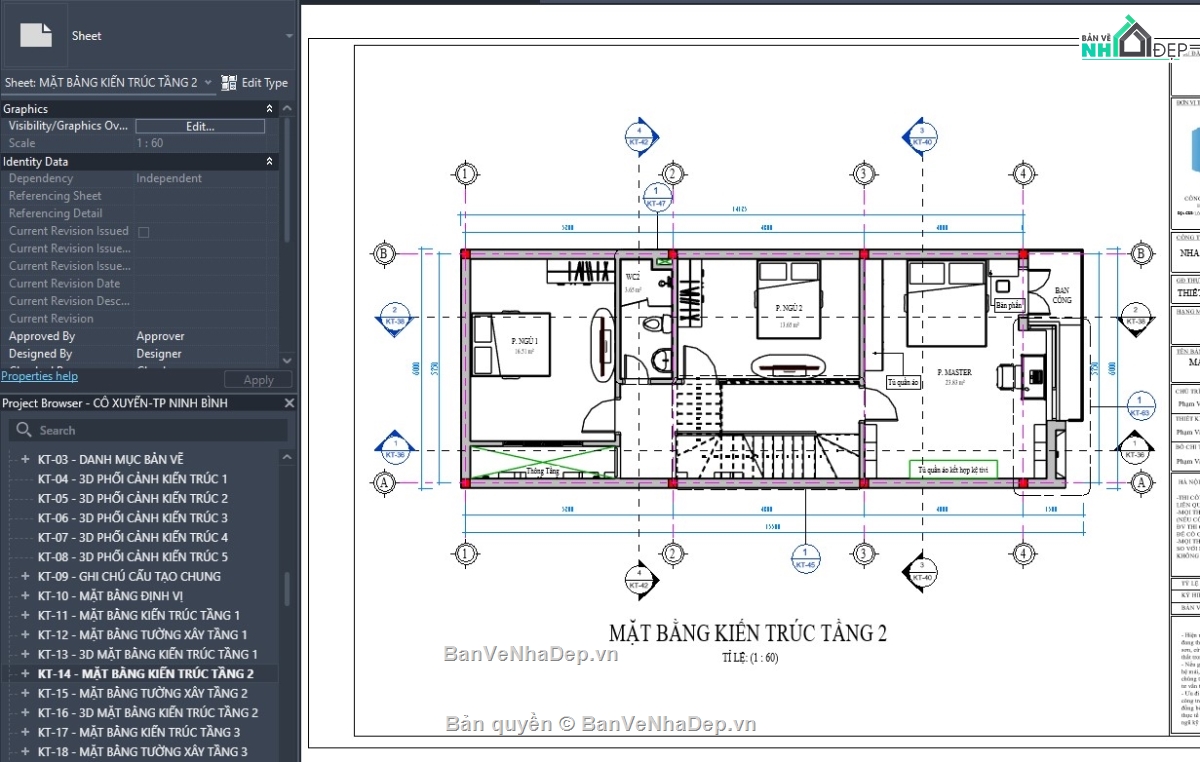Open sheet KT-08 - 3D PHỐI CẢNH KIẾN TRÚC 5
Screen dimensions: 1200x762
coord(133,556)
